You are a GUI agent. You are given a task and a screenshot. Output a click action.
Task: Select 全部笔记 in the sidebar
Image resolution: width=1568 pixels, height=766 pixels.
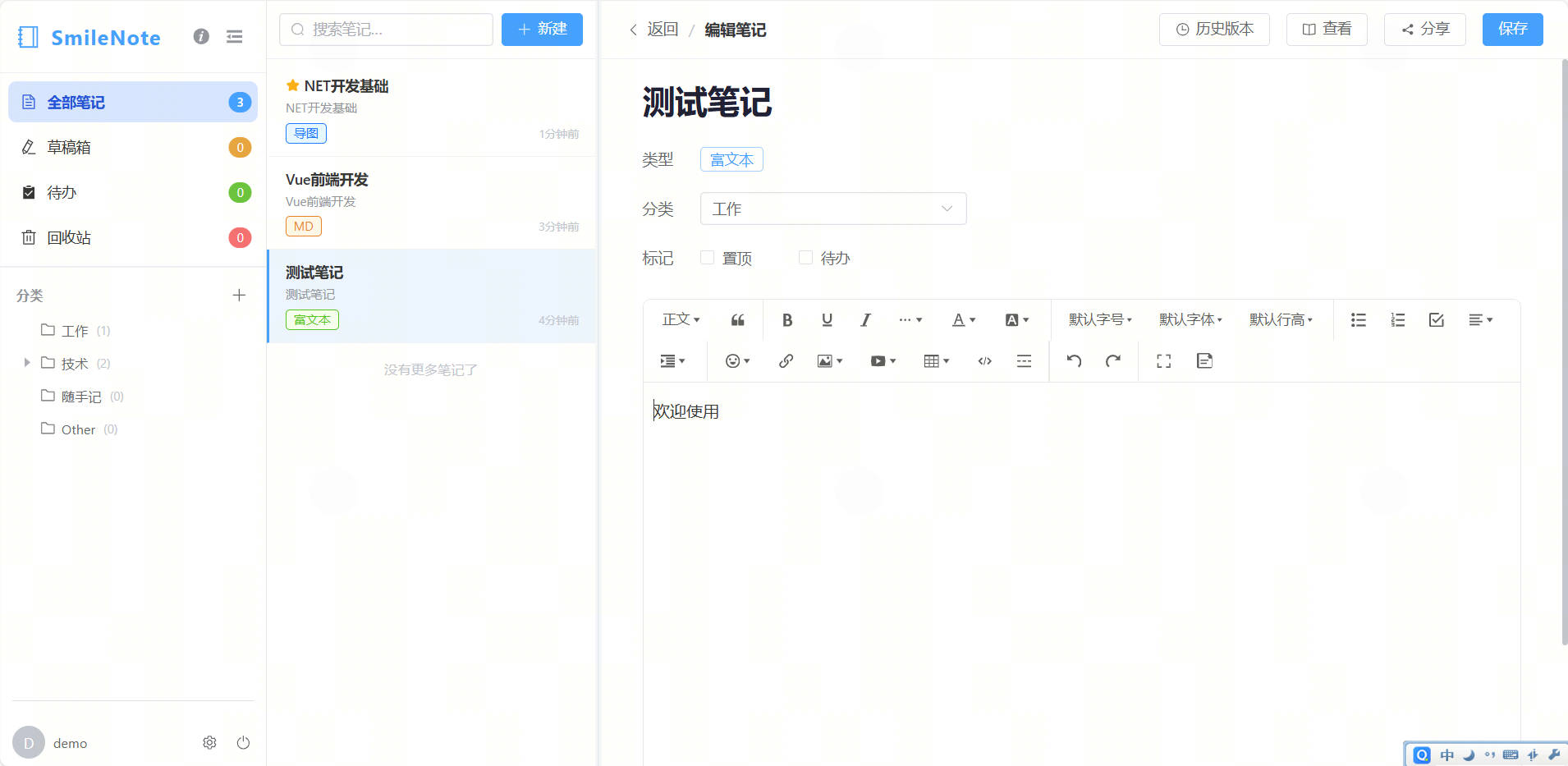tap(133, 102)
